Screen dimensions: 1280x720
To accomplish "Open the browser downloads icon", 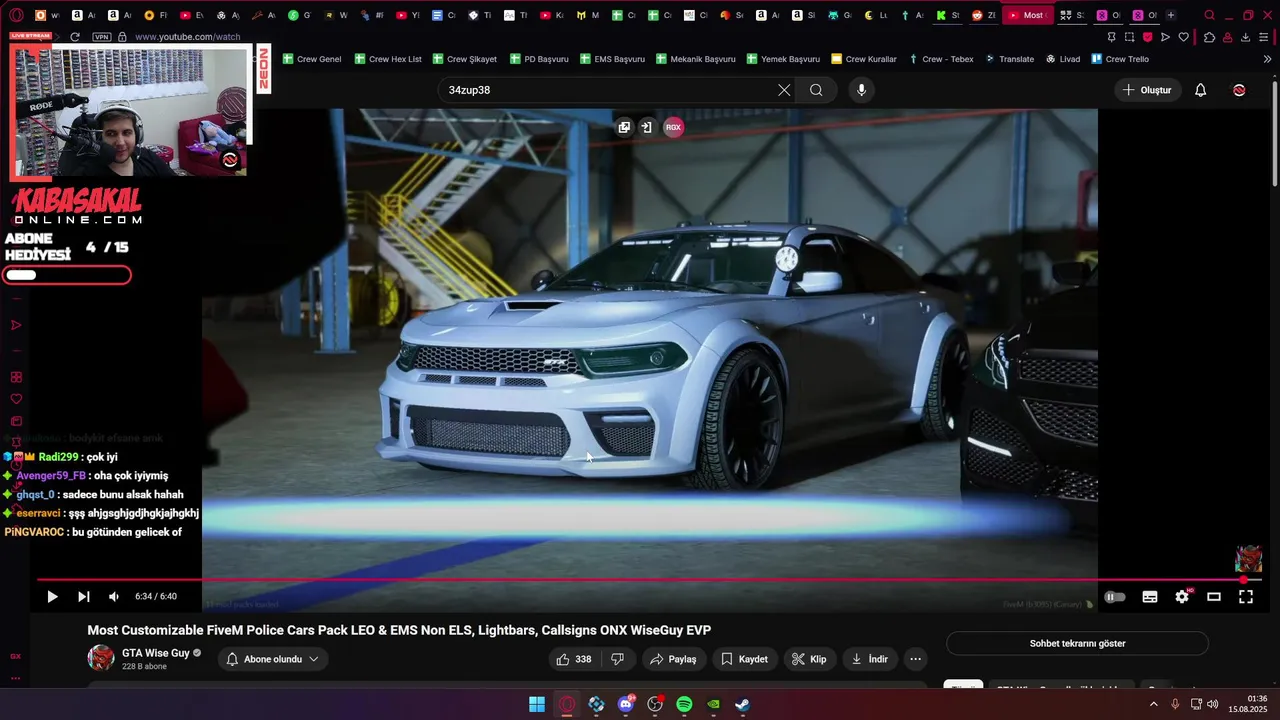I will (x=1246, y=37).
